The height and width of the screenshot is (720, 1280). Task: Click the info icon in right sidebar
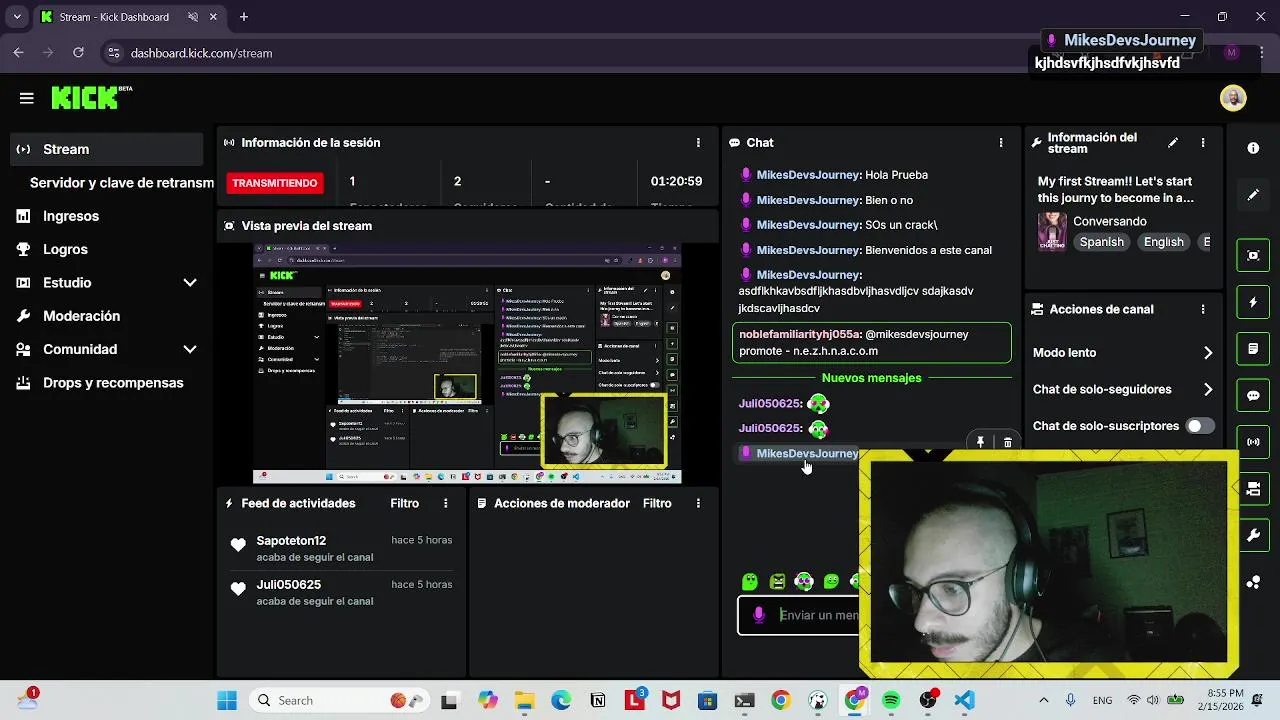1253,148
